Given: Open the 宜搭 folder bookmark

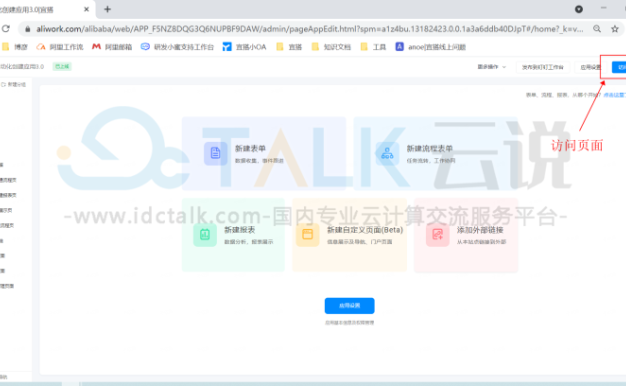Looking at the screenshot, I should point(289,47).
